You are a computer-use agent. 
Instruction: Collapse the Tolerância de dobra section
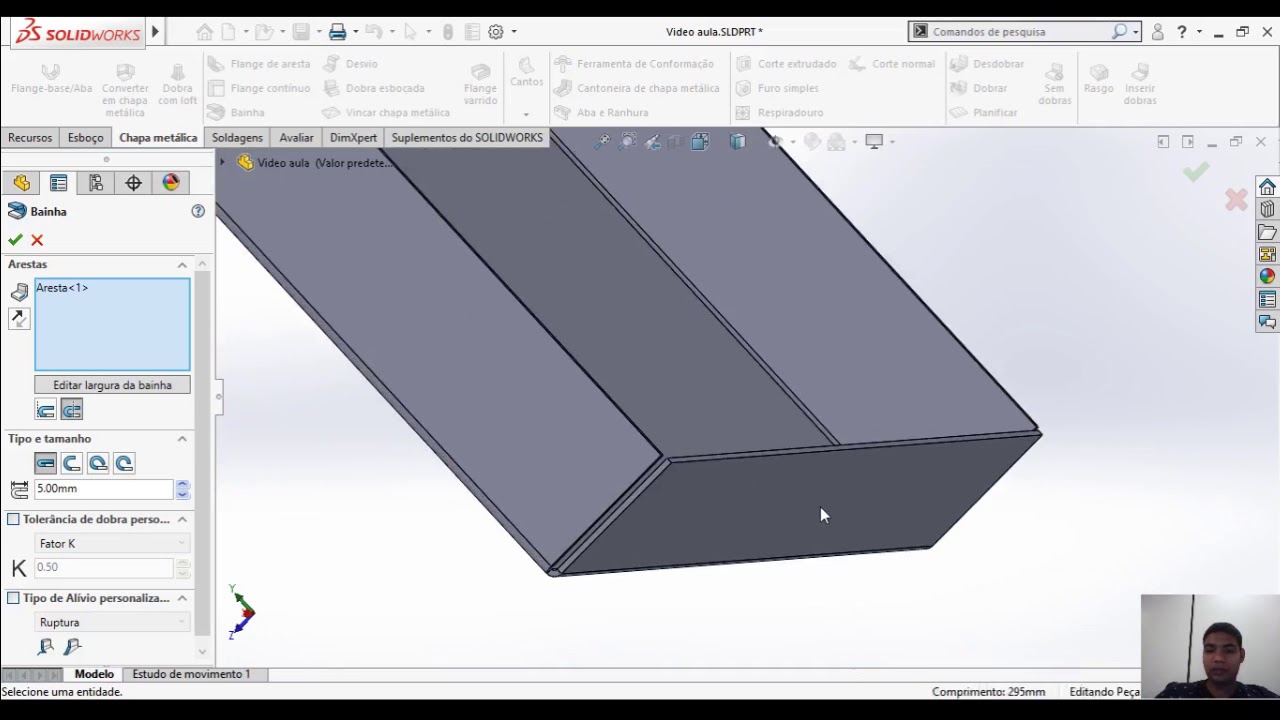tap(182, 519)
